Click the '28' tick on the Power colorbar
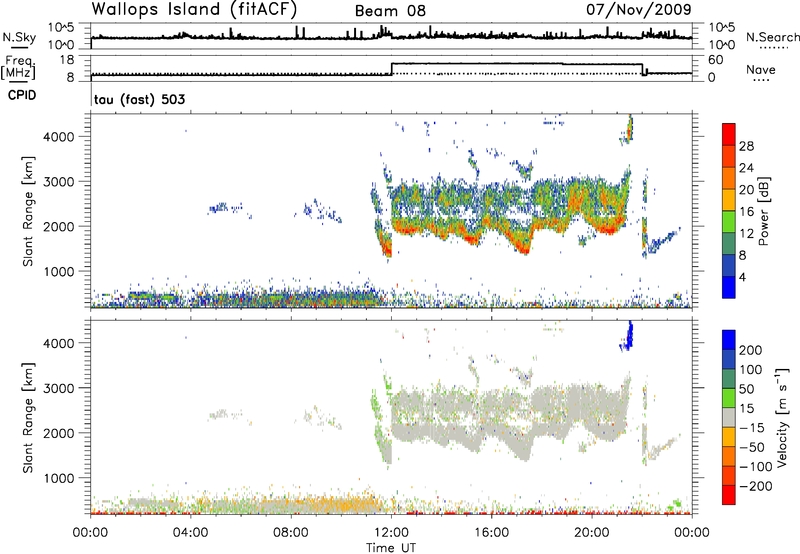800x554 pixels. pyautogui.click(x=746, y=146)
